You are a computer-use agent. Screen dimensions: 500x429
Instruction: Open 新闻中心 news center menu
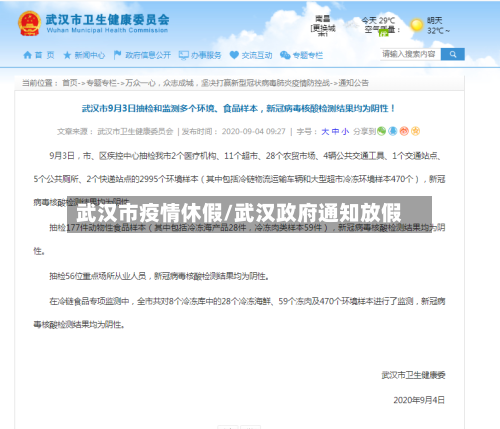[x=84, y=55]
